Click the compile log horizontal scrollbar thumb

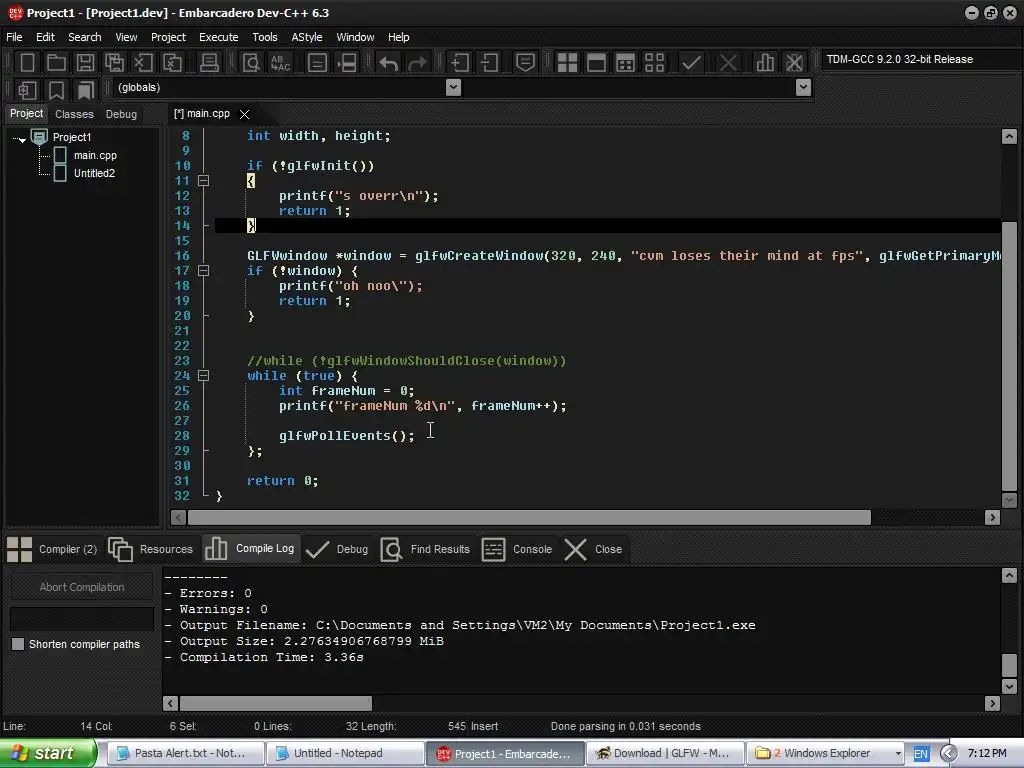276,703
